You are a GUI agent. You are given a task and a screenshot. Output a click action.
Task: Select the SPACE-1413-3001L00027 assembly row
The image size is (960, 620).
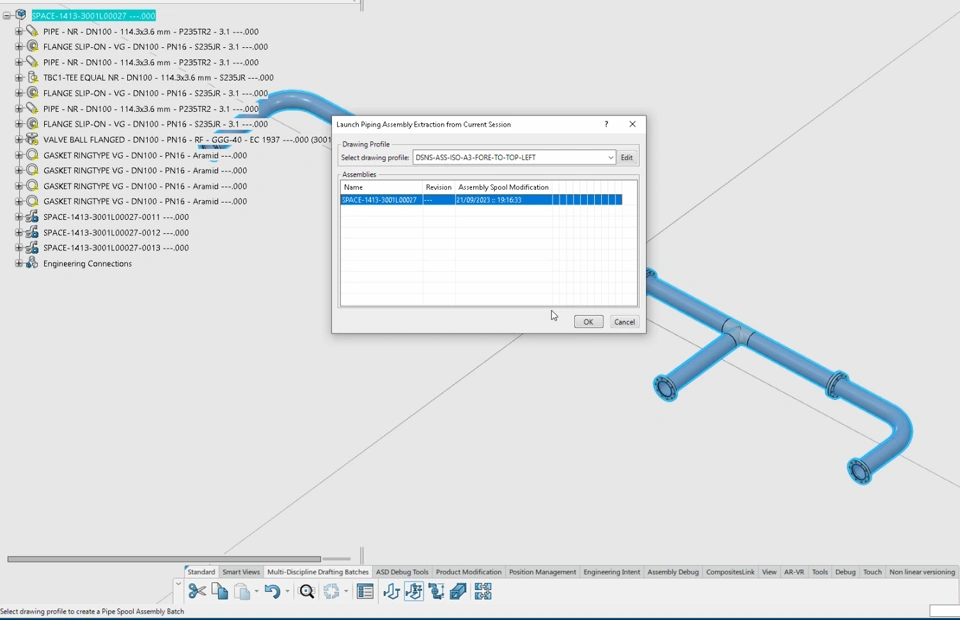tap(481, 200)
